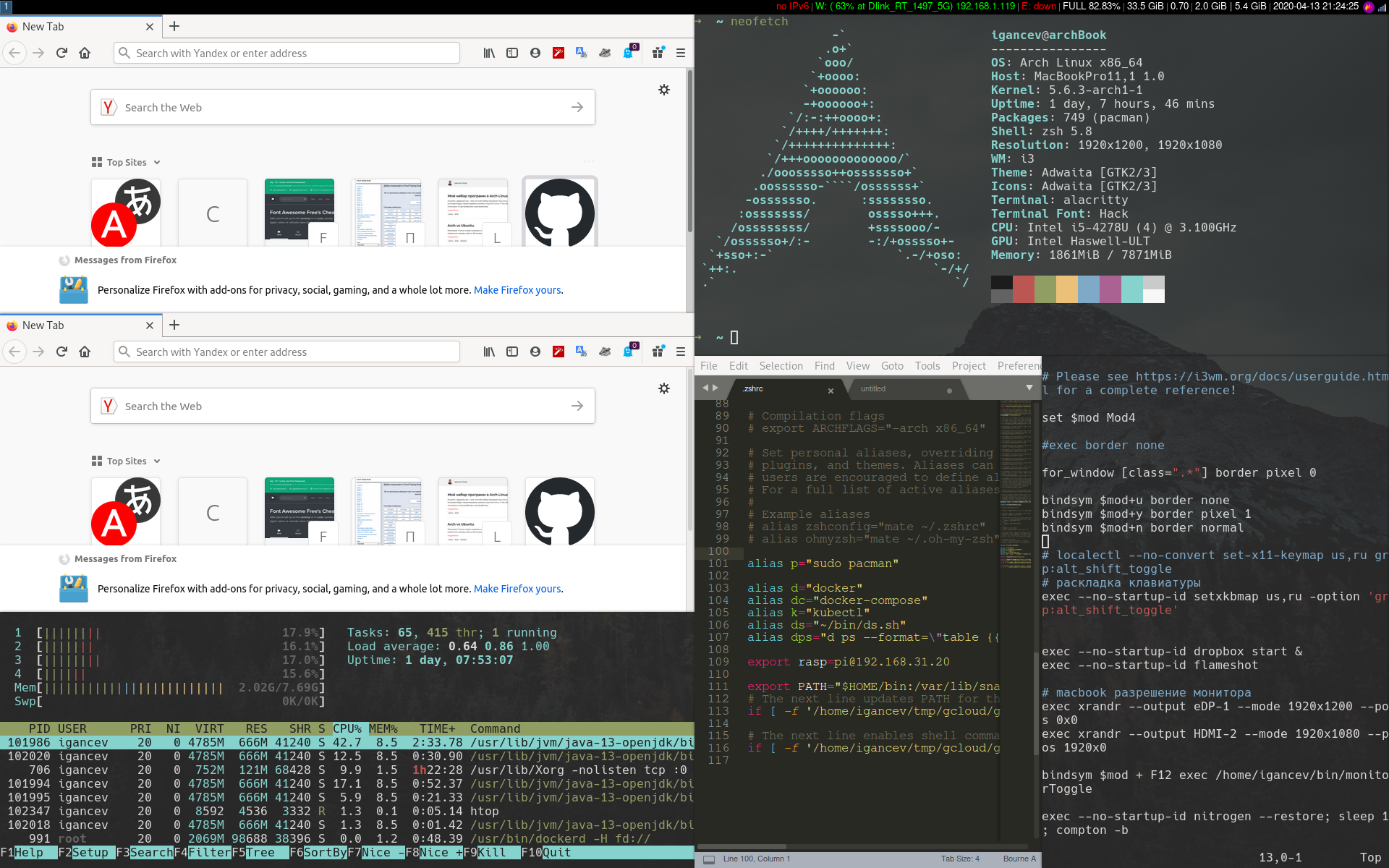
Task: Open new tab page settings gear in upper Firefox
Action: coord(664,90)
